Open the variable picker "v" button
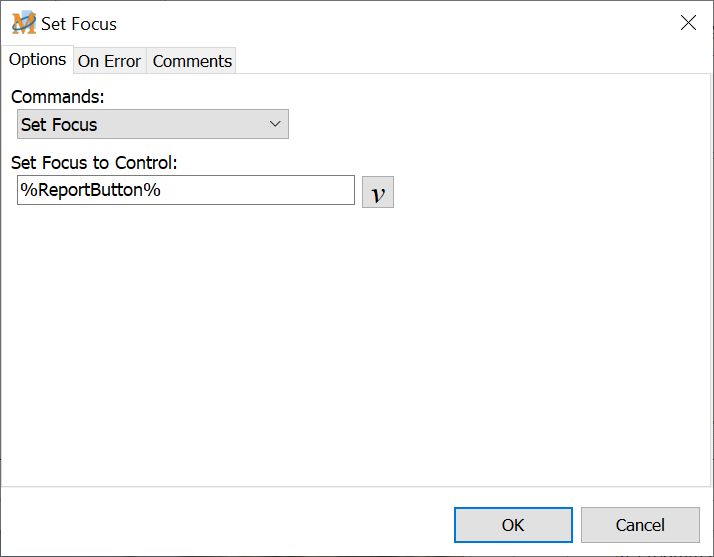The width and height of the screenshot is (714, 557). click(378, 192)
